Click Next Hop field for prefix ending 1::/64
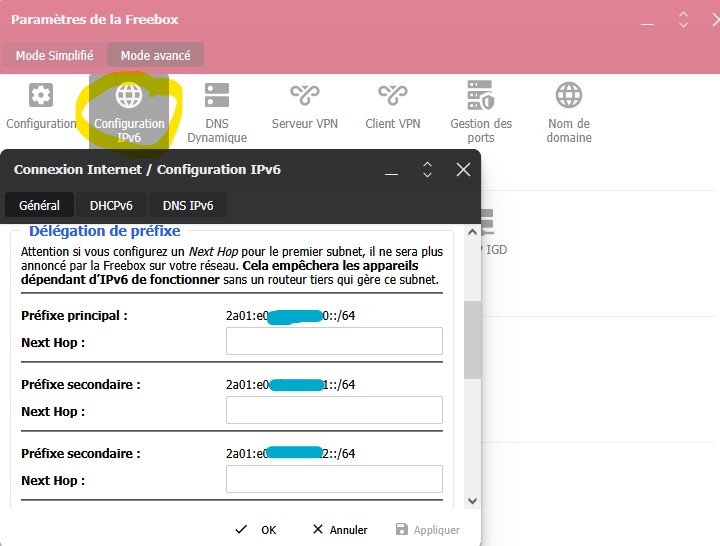This screenshot has width=720, height=546. pyautogui.click(x=334, y=410)
